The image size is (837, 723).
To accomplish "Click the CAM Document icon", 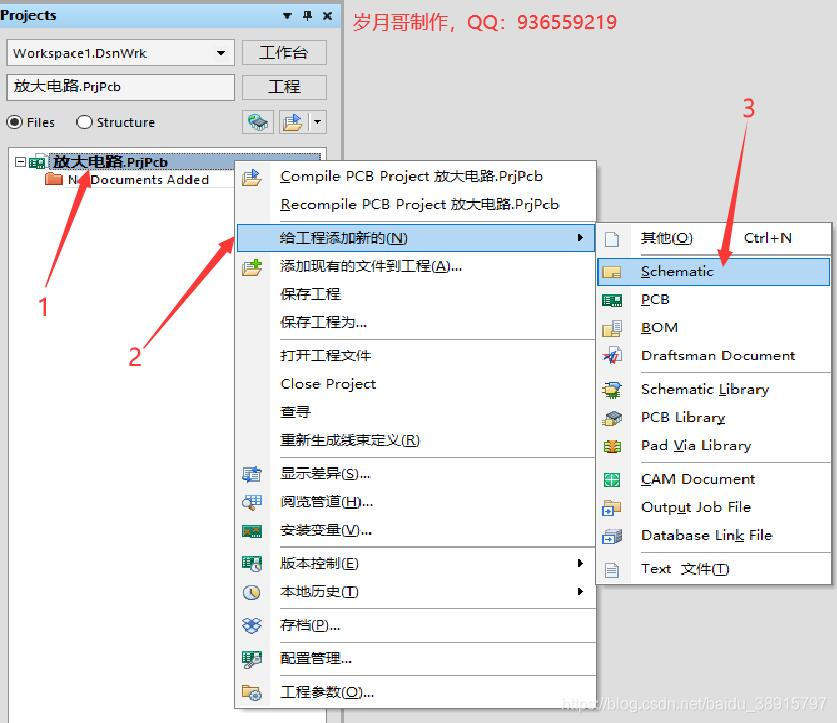I will tap(612, 480).
